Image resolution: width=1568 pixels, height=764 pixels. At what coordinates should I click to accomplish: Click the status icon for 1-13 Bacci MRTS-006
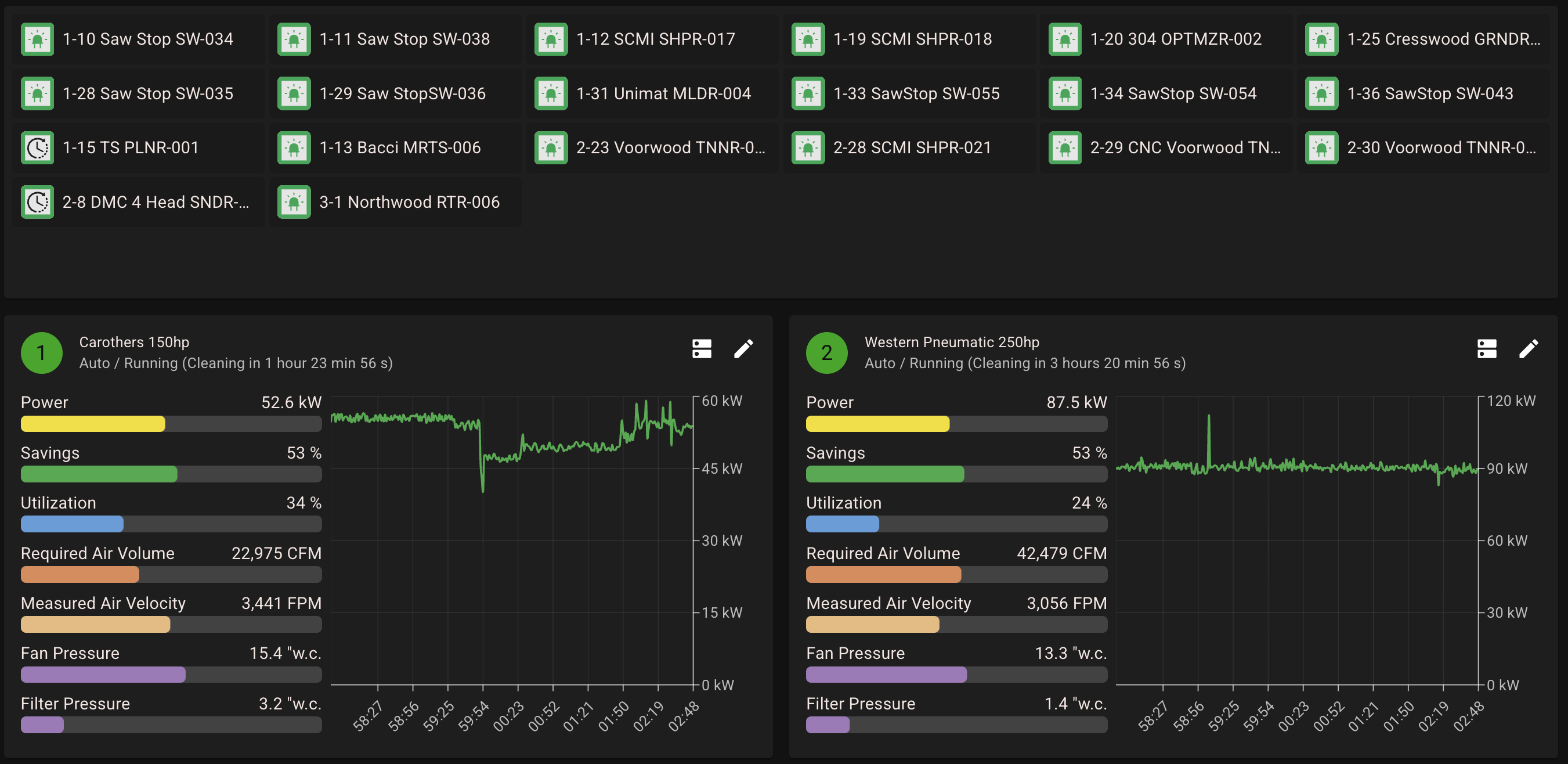(294, 148)
